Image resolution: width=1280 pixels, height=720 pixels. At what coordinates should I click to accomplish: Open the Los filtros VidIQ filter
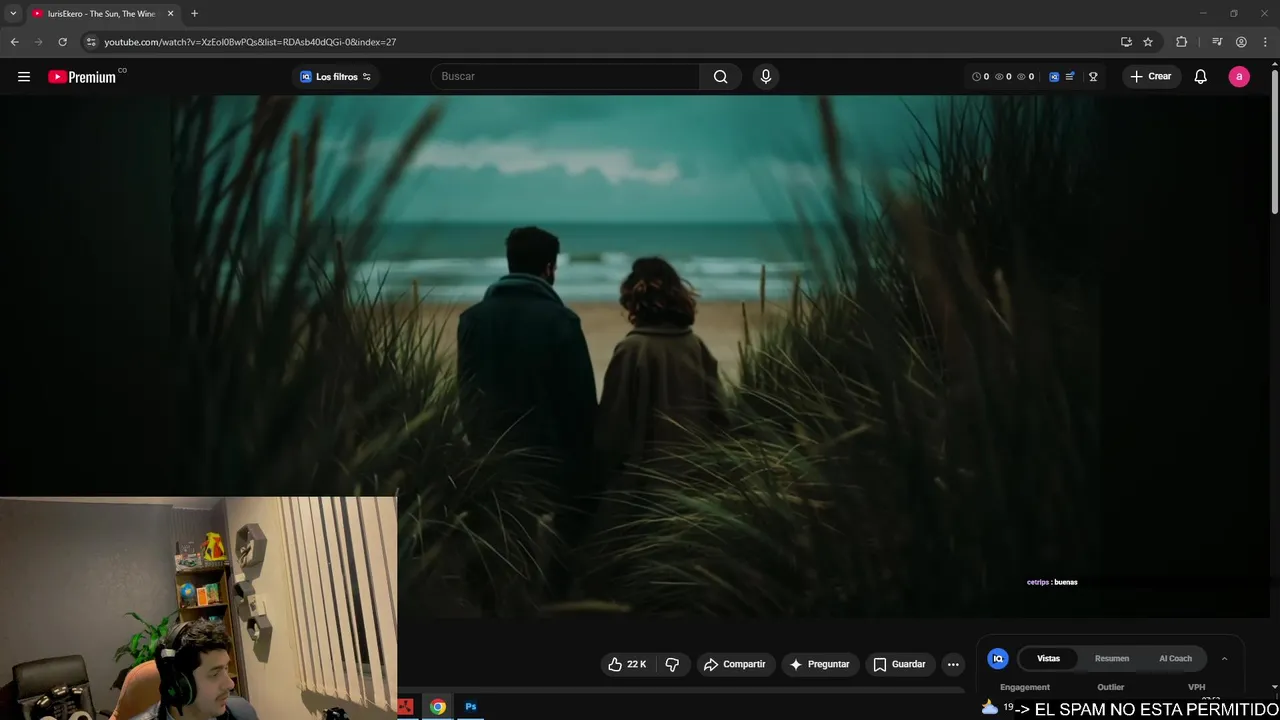pyautogui.click(x=336, y=77)
